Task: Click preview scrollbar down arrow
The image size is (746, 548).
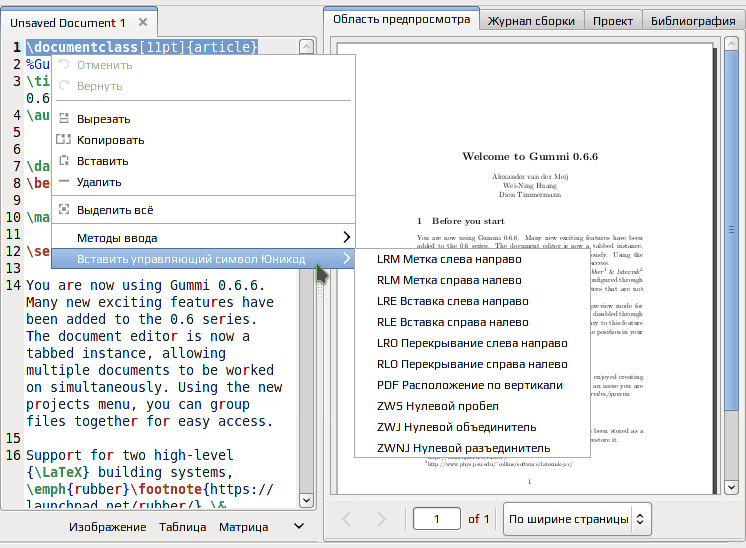Action: click(731, 487)
